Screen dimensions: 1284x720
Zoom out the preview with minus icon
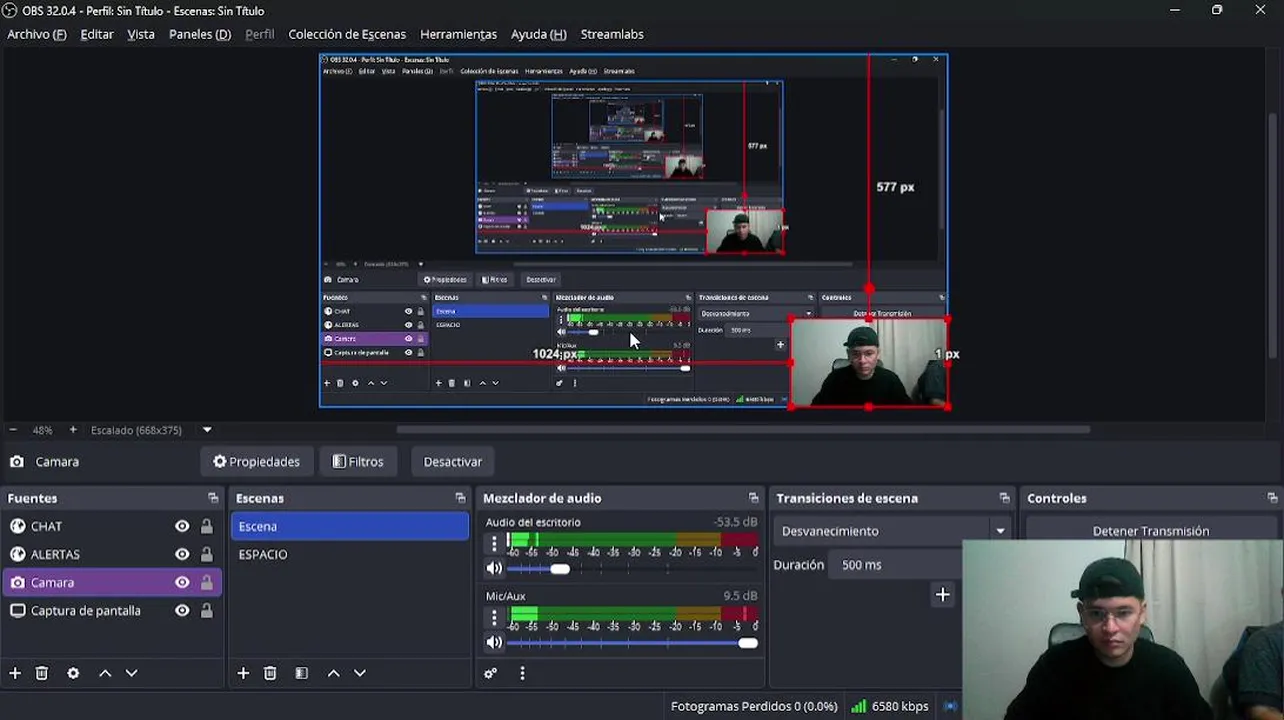pos(13,430)
